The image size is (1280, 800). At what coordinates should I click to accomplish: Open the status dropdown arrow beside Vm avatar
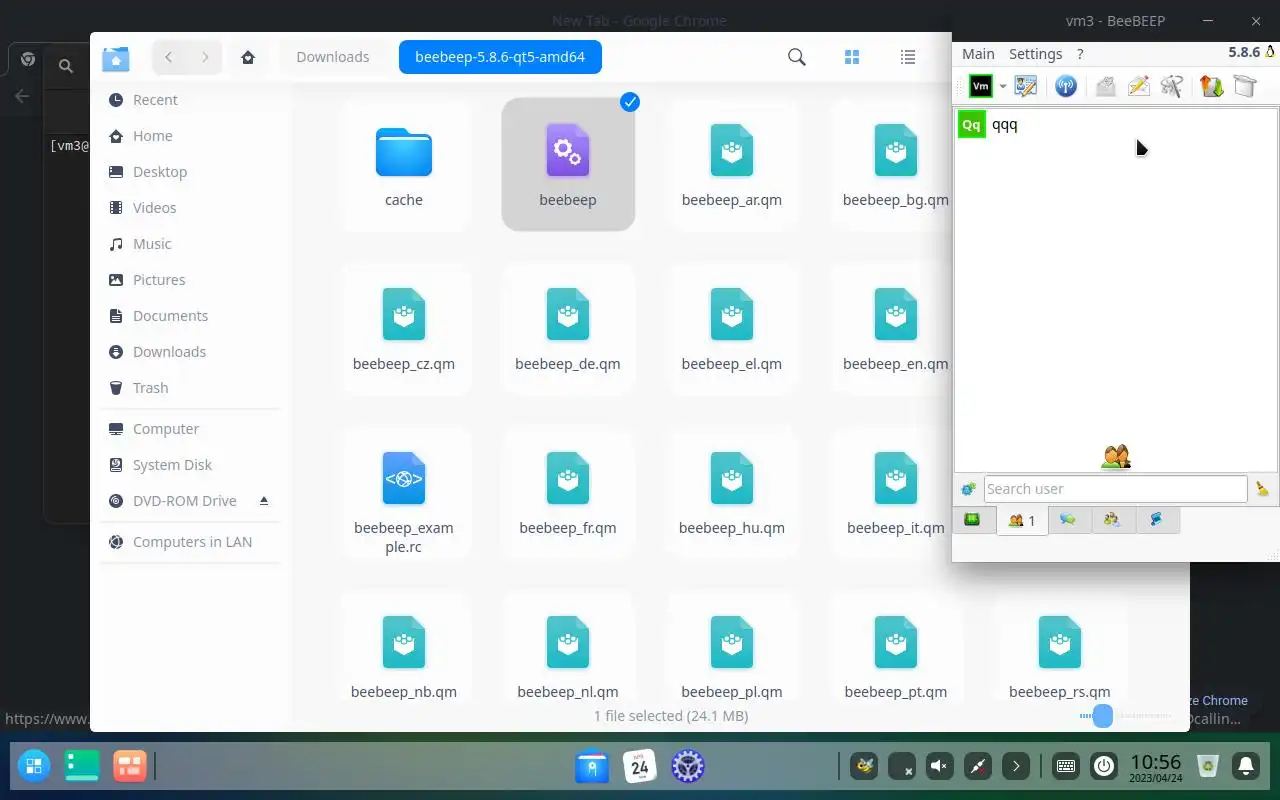pyautogui.click(x=1002, y=87)
